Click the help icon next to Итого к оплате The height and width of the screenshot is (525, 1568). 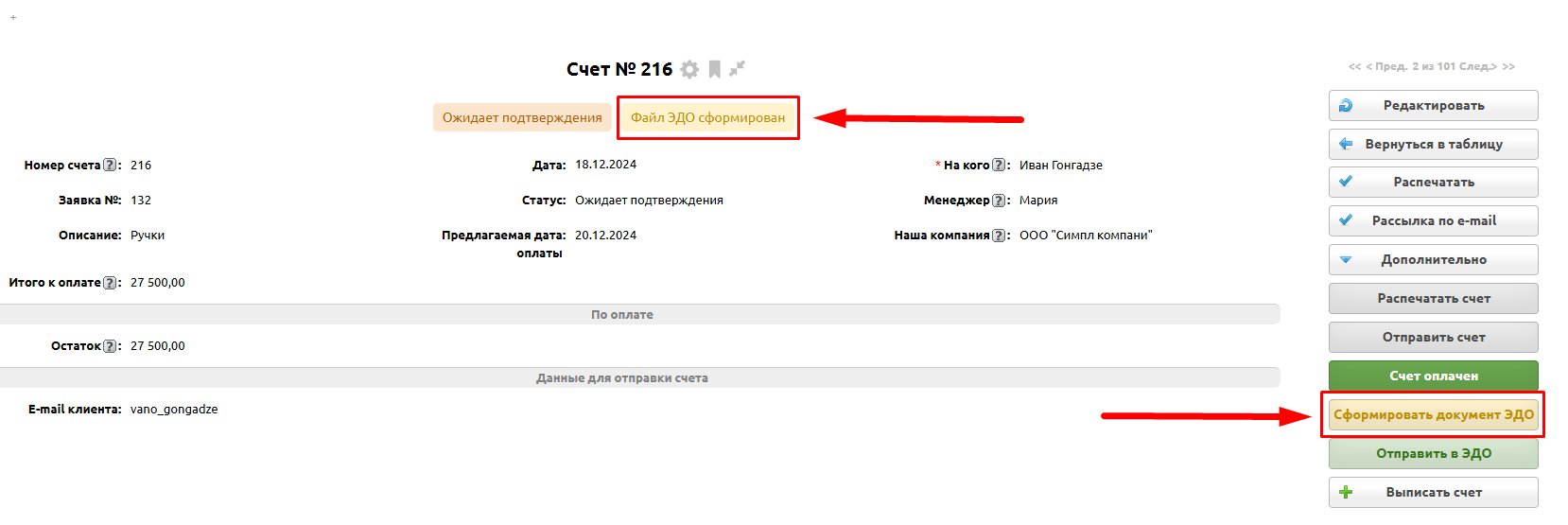pyautogui.click(x=110, y=283)
